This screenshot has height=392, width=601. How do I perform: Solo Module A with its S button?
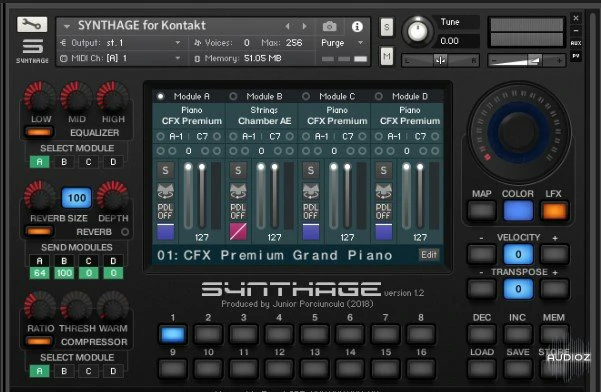tap(165, 170)
